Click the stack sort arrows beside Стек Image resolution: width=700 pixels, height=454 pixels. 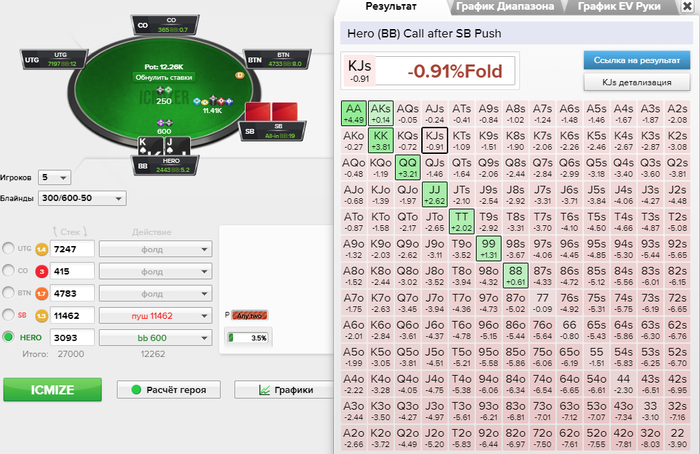[x=70, y=232]
